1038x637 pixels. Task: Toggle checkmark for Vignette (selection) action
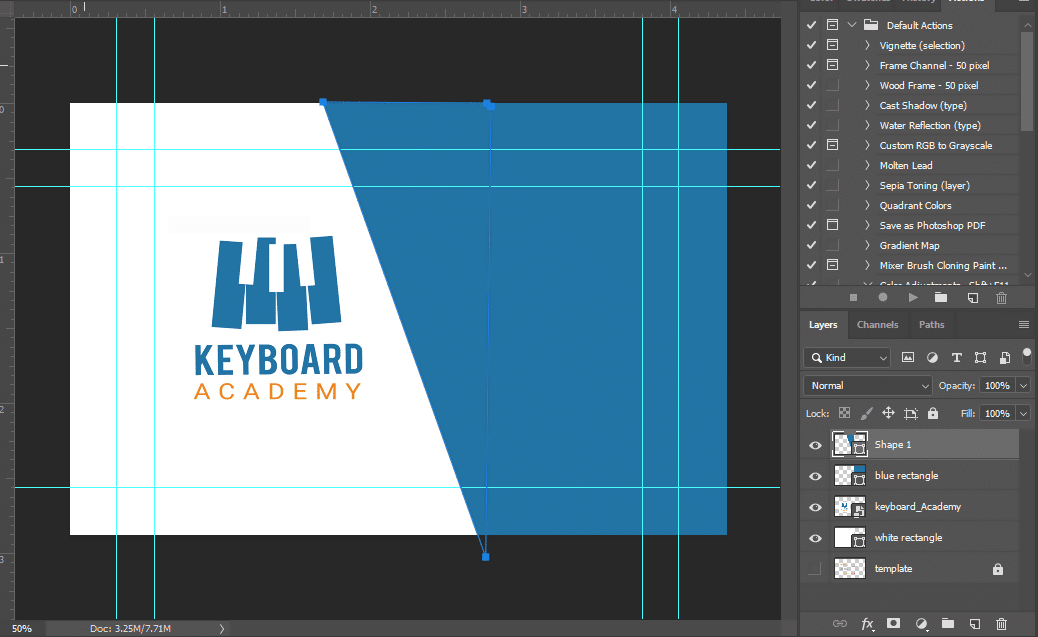click(812, 45)
